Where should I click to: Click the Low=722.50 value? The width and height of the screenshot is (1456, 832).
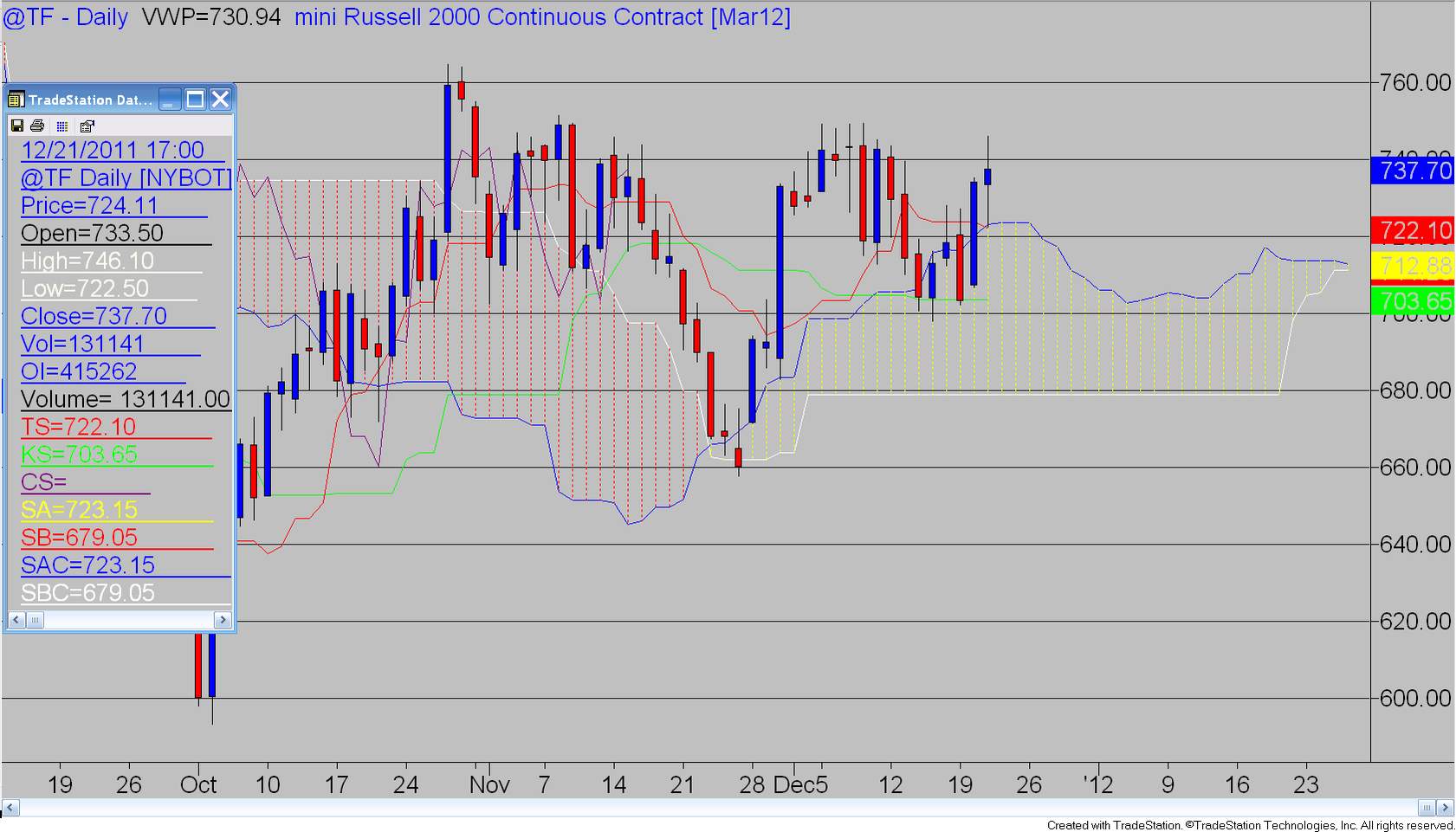click(85, 288)
